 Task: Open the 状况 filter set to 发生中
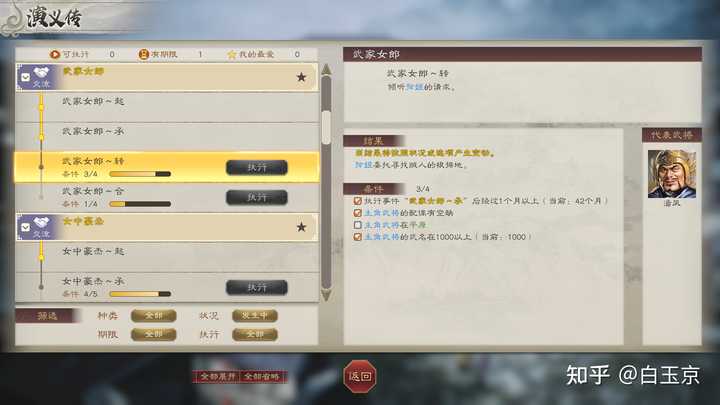point(255,315)
